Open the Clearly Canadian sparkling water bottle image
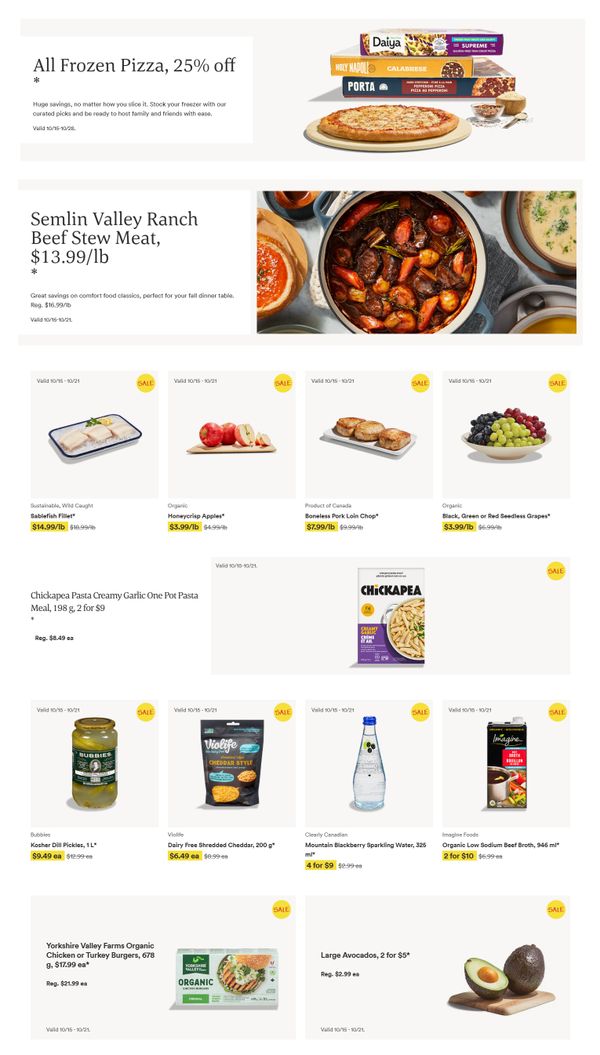This screenshot has height=1055, width=600. [369, 762]
